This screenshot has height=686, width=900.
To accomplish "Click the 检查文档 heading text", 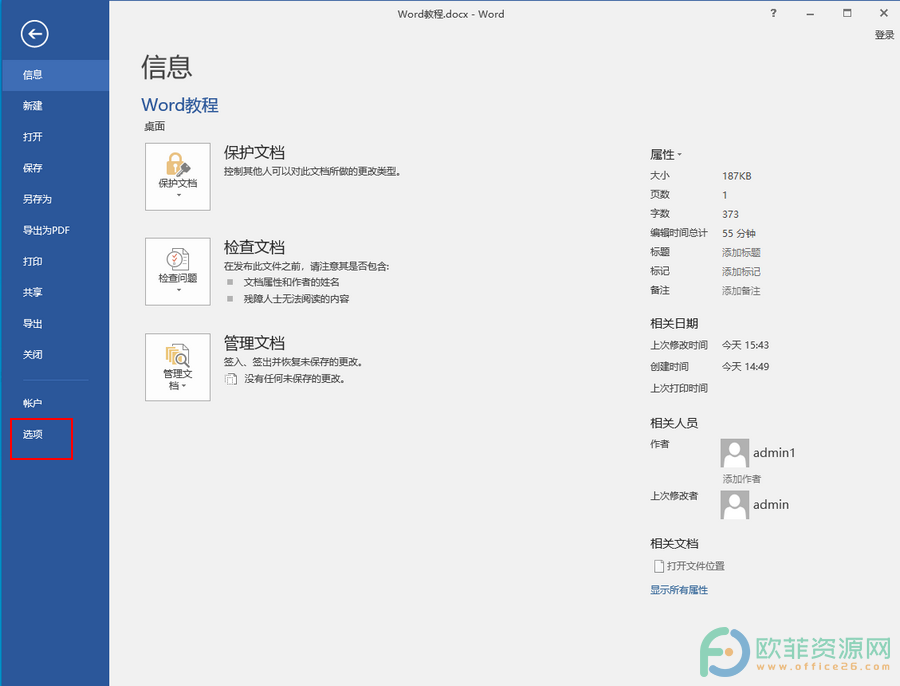I will 254,247.
